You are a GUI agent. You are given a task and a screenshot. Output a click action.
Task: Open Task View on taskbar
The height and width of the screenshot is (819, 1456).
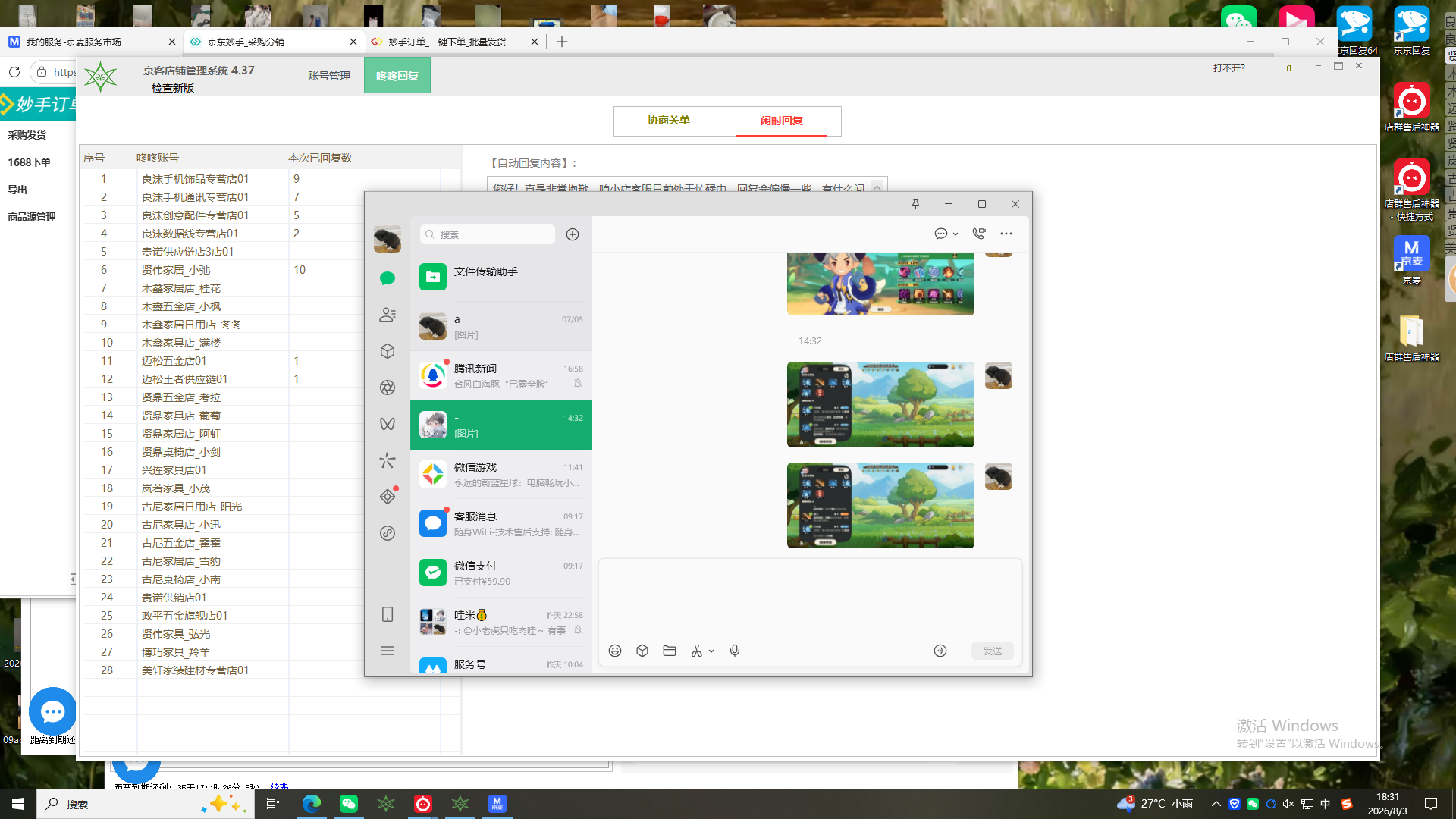coord(273,804)
